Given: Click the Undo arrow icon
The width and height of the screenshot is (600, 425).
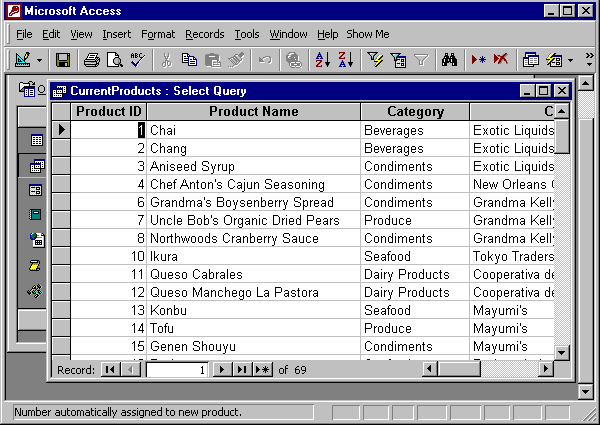Looking at the screenshot, I should (x=265, y=60).
